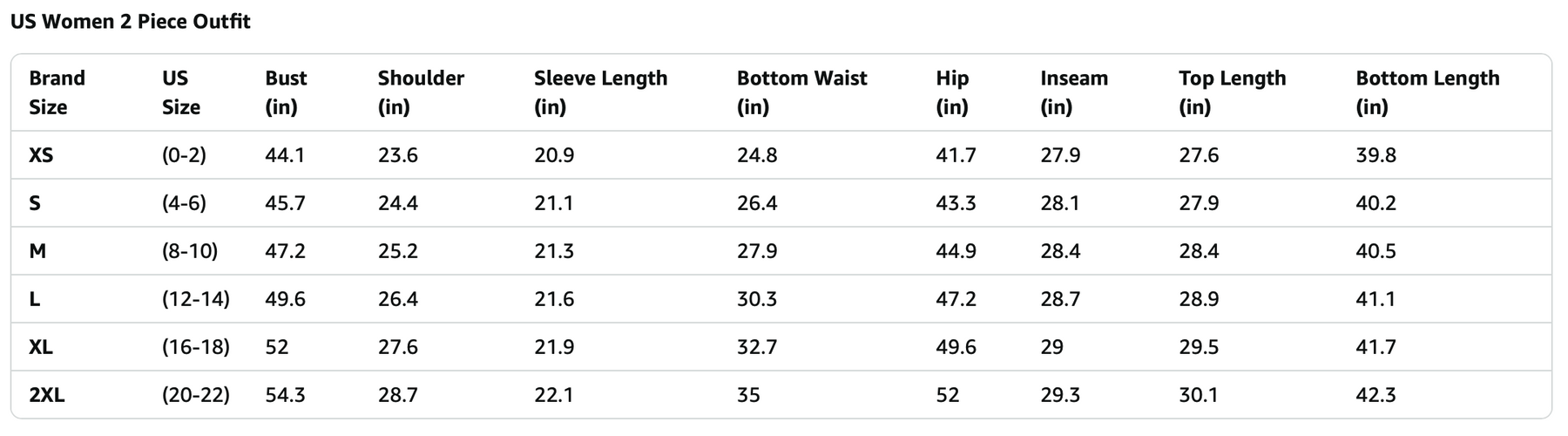Image resolution: width=1568 pixels, height=436 pixels.
Task: Click shoulder value 27.6 in XL row
Action: click(x=398, y=347)
